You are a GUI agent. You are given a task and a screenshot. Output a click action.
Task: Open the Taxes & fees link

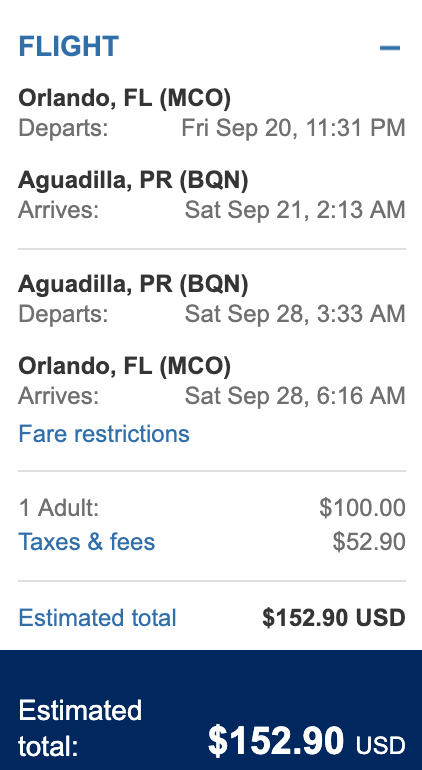click(x=86, y=542)
